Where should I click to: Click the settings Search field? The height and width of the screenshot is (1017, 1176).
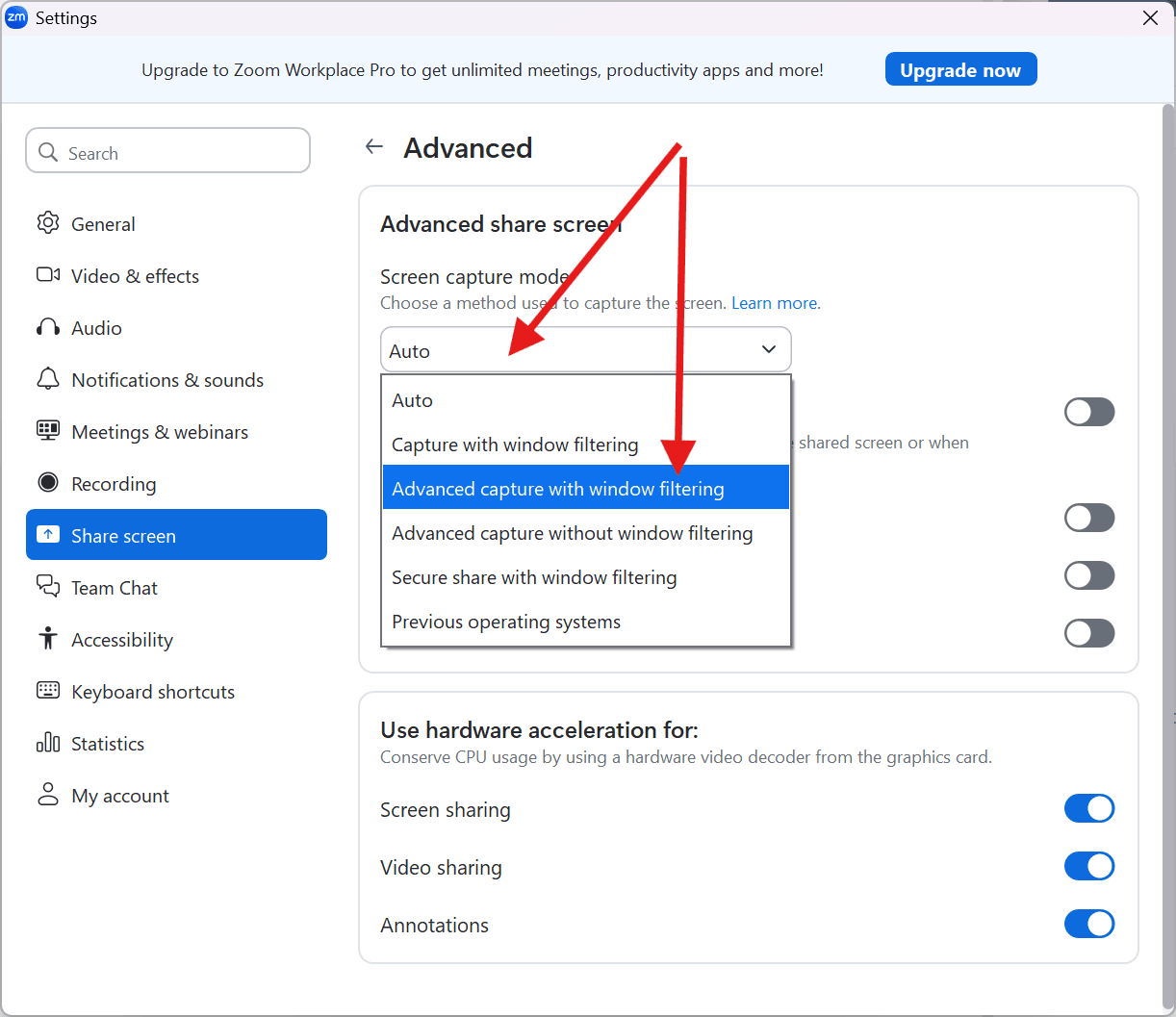(168, 153)
